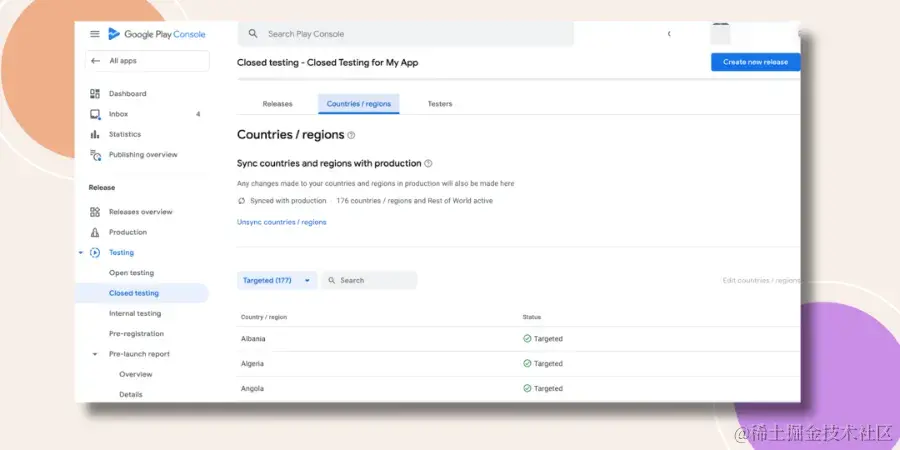Click the Statistics bar chart icon
This screenshot has width=900, height=450.
point(95,134)
